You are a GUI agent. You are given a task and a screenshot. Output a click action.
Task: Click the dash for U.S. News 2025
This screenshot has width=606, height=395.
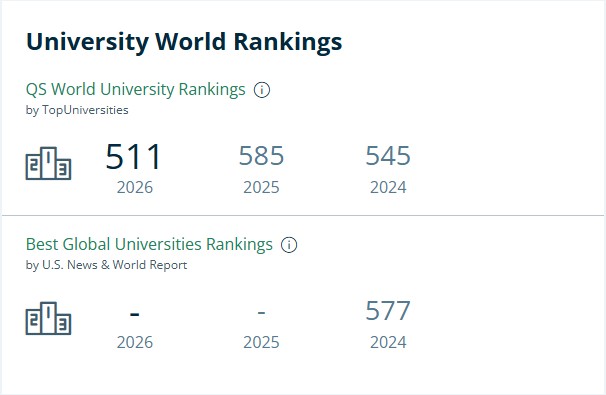[x=261, y=312]
